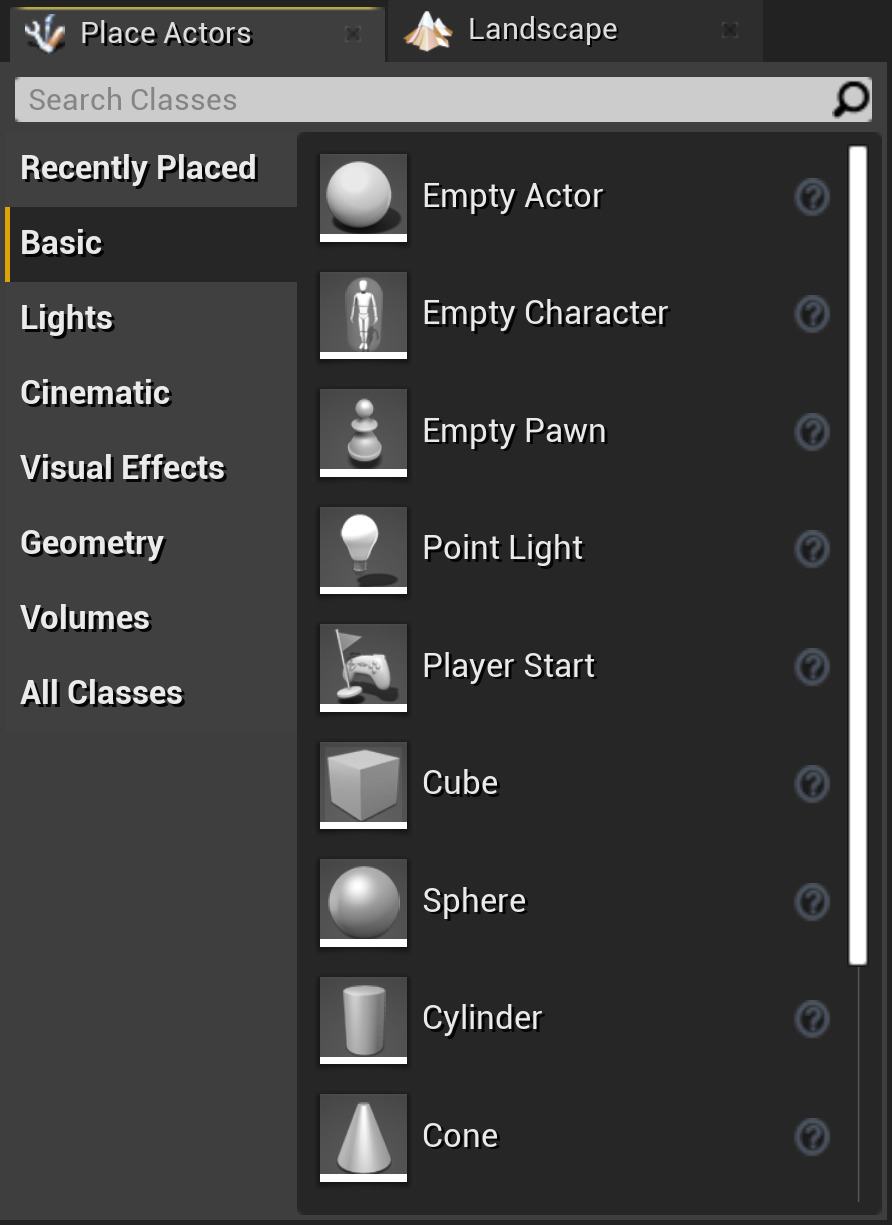The width and height of the screenshot is (892, 1225).
Task: Click the Empty Actor sphere icon
Action: point(362,197)
